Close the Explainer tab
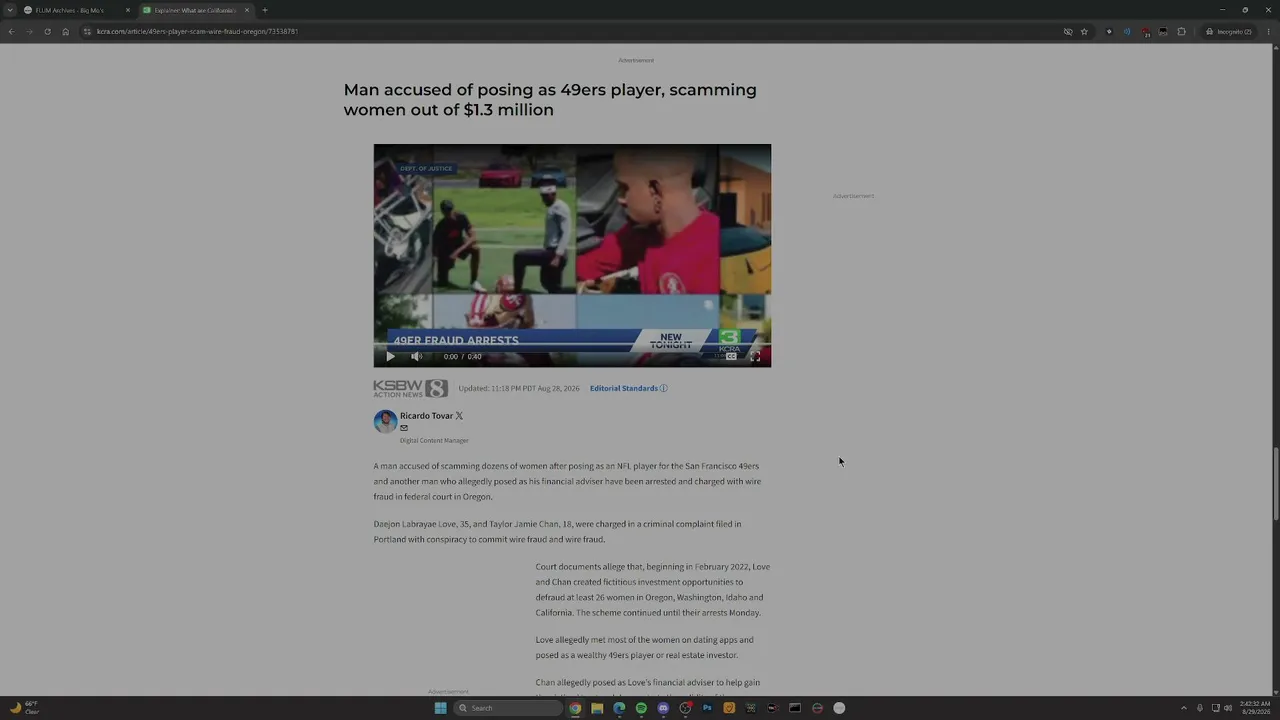The image size is (1280, 720). (x=247, y=10)
